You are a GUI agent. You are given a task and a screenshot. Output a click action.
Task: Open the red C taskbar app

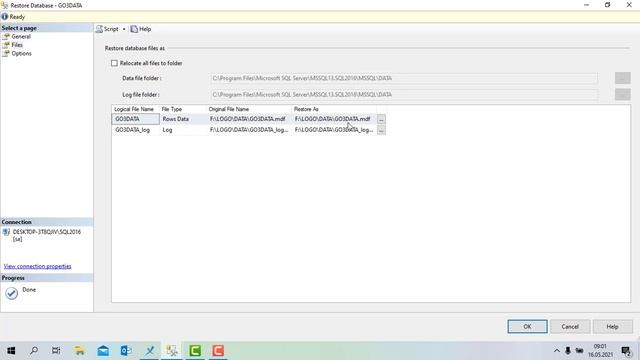(x=218, y=351)
